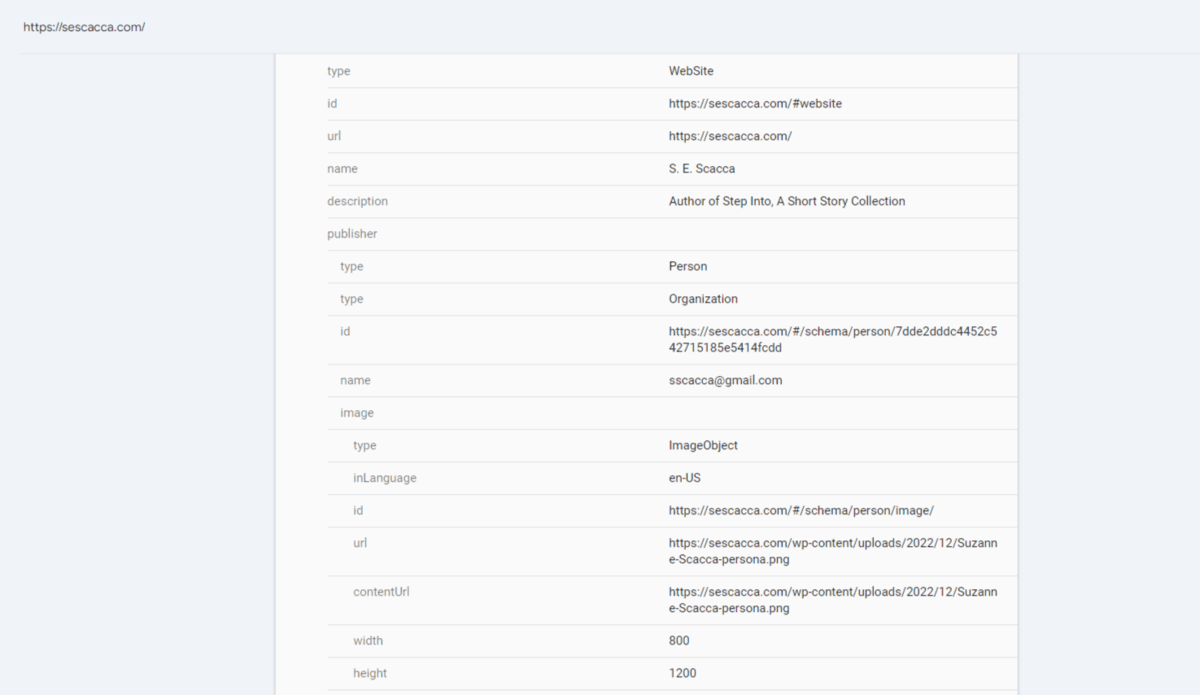Click the 'height' field label

pyautogui.click(x=370, y=673)
